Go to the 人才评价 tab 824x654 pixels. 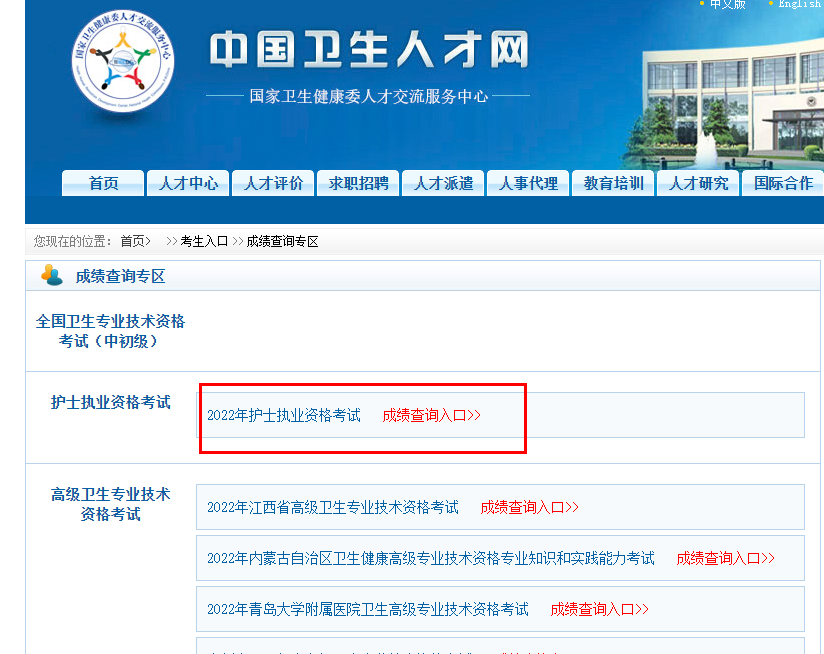pyautogui.click(x=273, y=183)
